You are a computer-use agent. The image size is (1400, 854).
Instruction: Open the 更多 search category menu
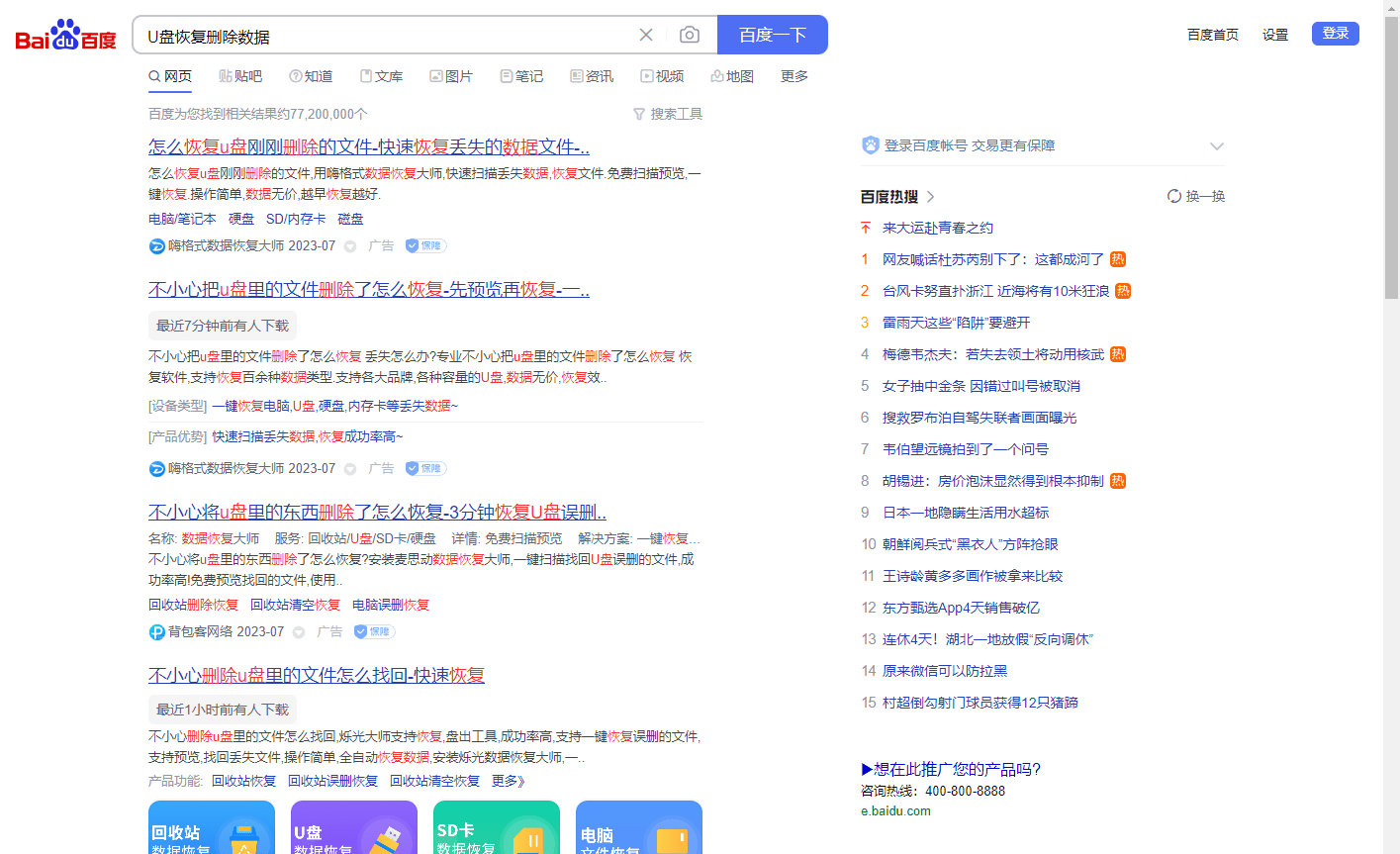793,76
